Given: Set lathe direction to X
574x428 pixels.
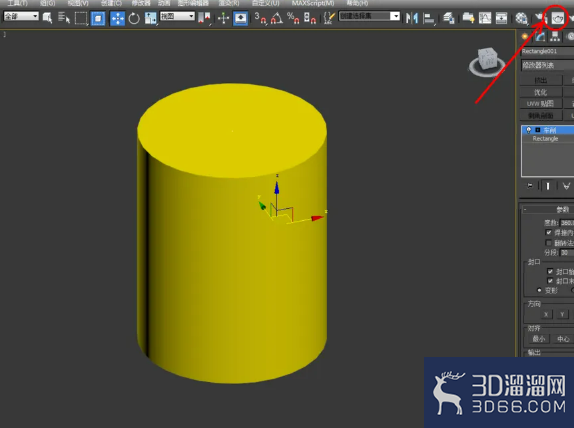Looking at the screenshot, I should (x=546, y=315).
